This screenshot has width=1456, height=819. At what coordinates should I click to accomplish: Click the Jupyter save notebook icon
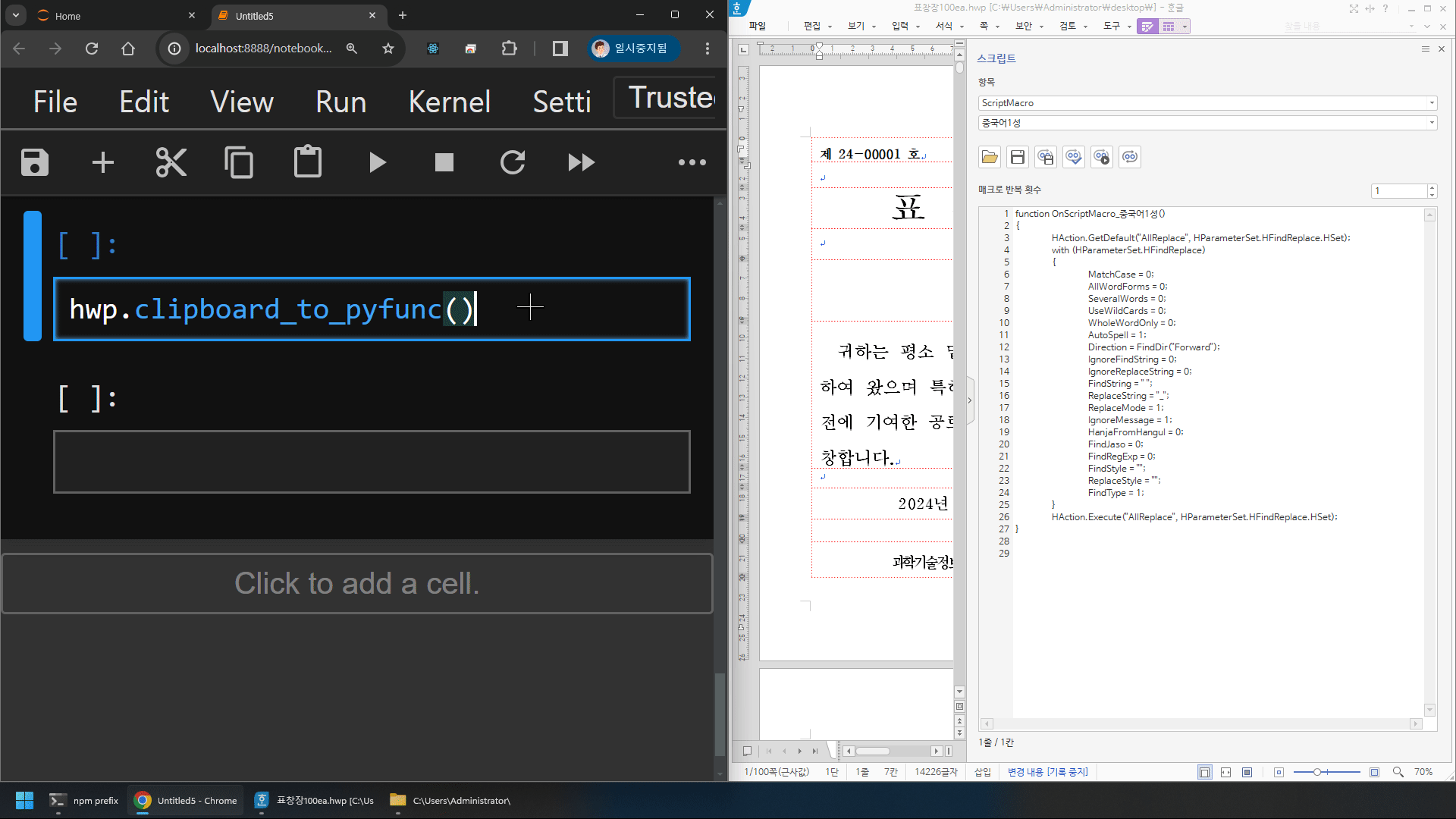click(35, 162)
